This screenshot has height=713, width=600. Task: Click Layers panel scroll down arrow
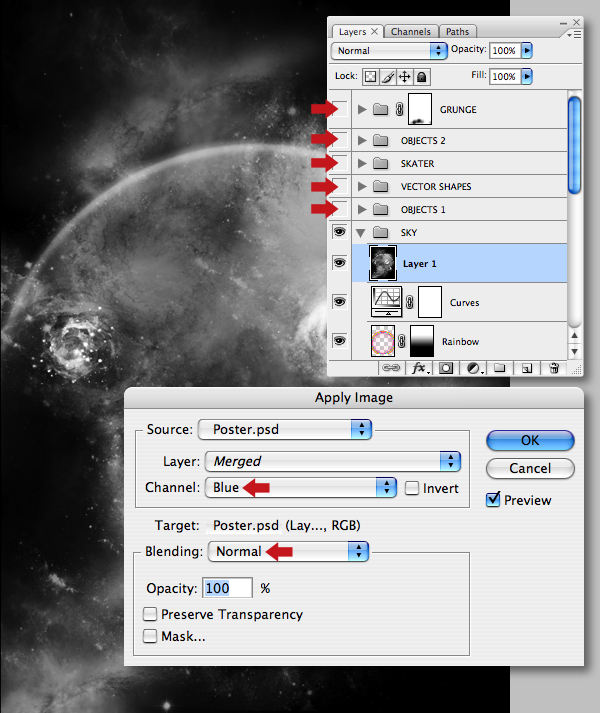[x=575, y=351]
